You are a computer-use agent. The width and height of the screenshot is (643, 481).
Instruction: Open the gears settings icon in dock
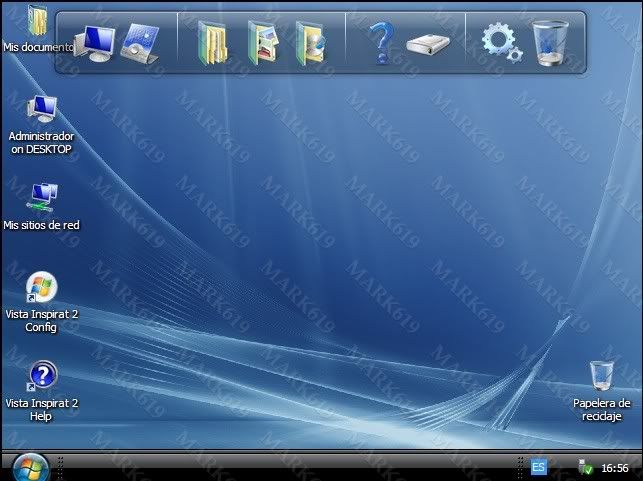502,43
